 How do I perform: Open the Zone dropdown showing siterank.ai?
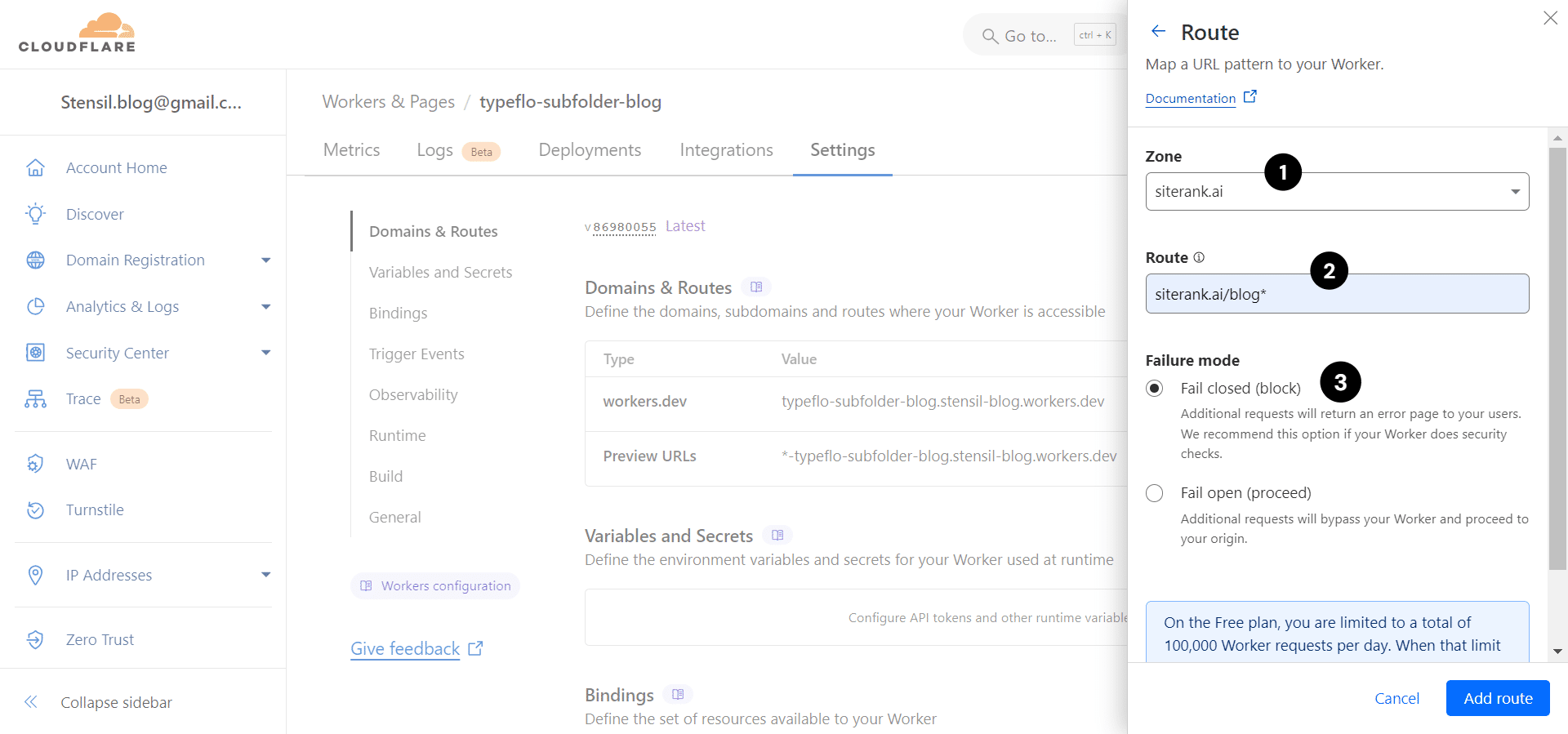tap(1337, 192)
